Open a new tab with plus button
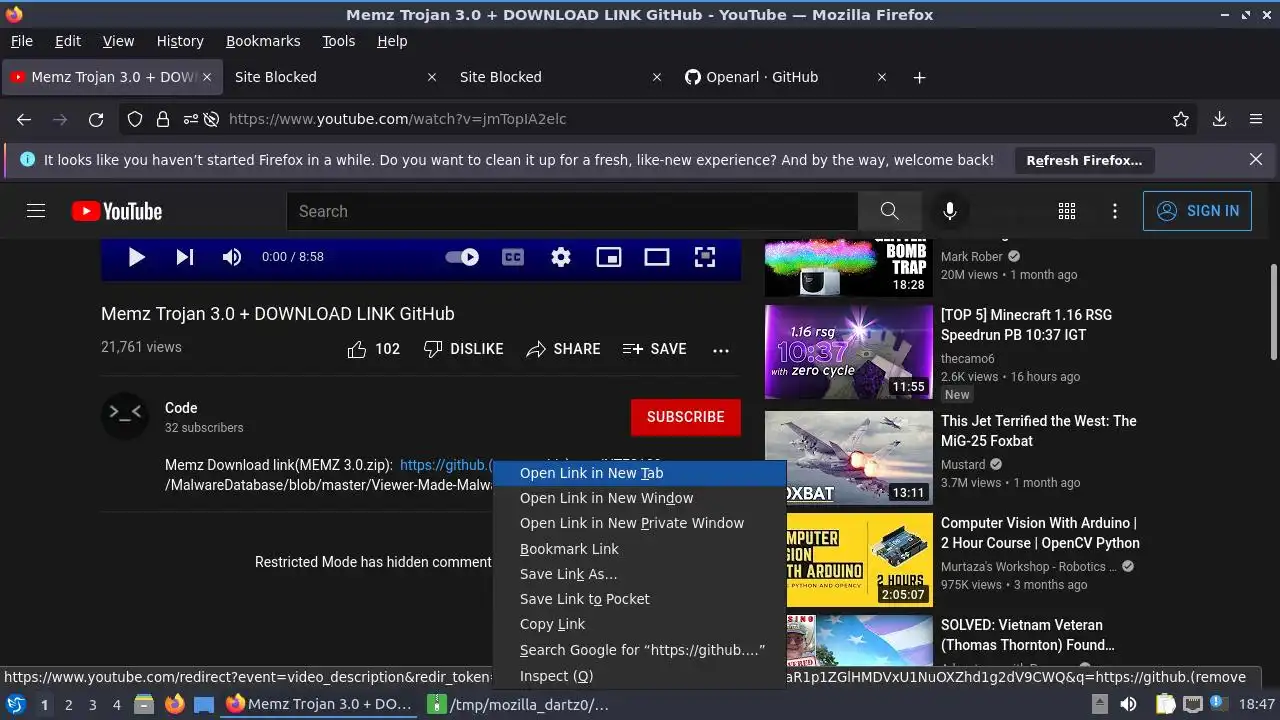Screen dimensions: 1280x720 point(920,77)
